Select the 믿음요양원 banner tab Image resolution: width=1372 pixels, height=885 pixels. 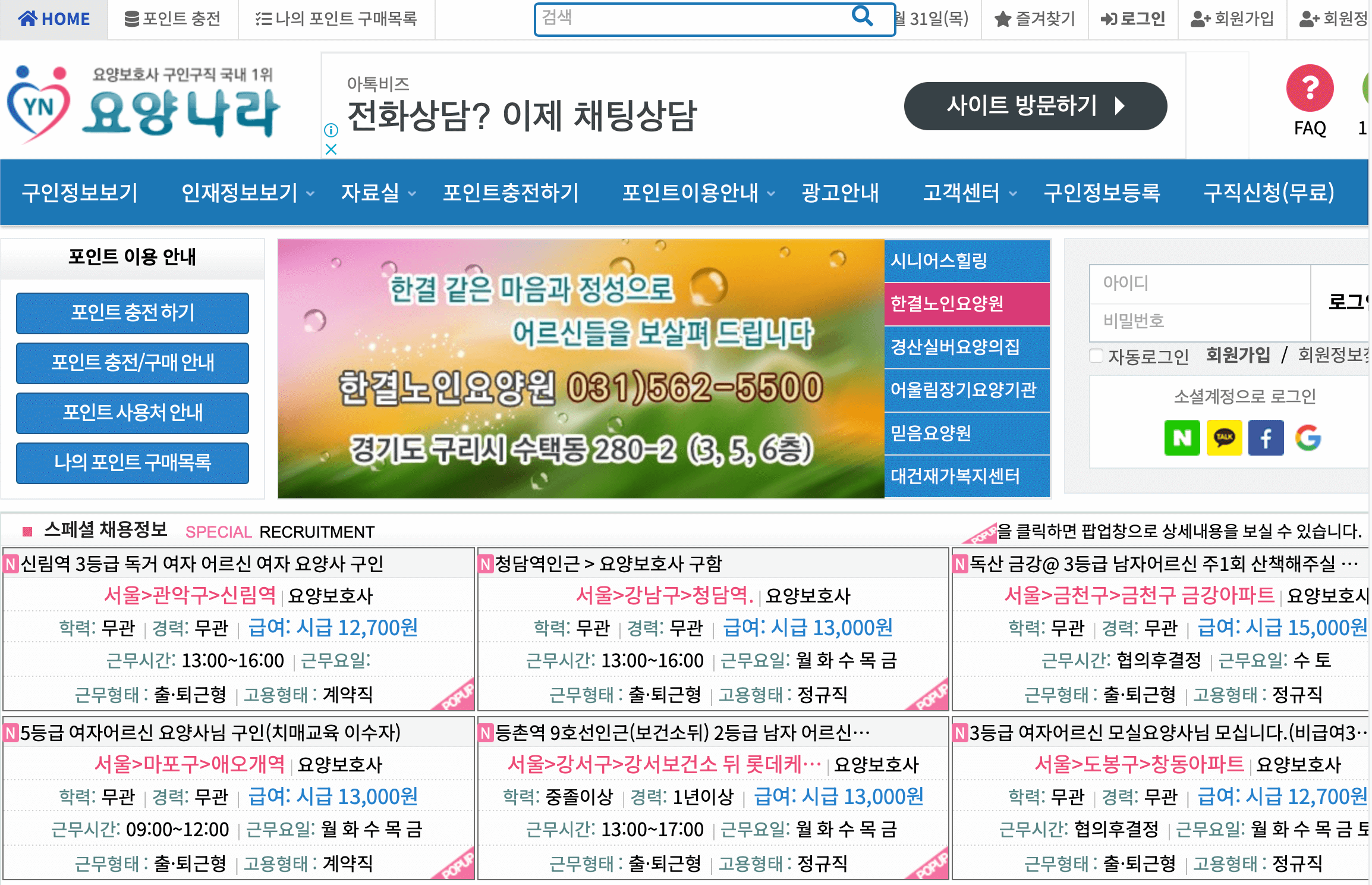(967, 434)
